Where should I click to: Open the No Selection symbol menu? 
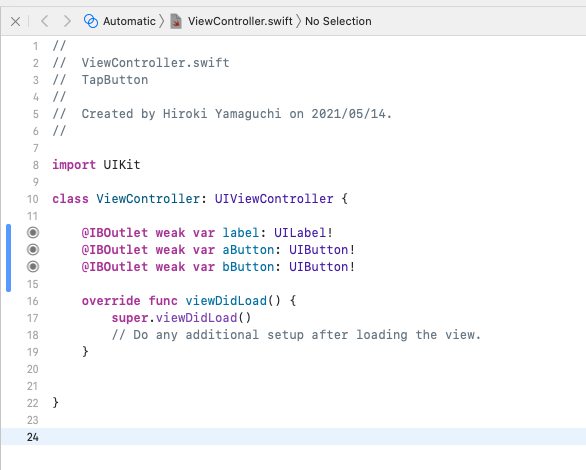tap(338, 21)
